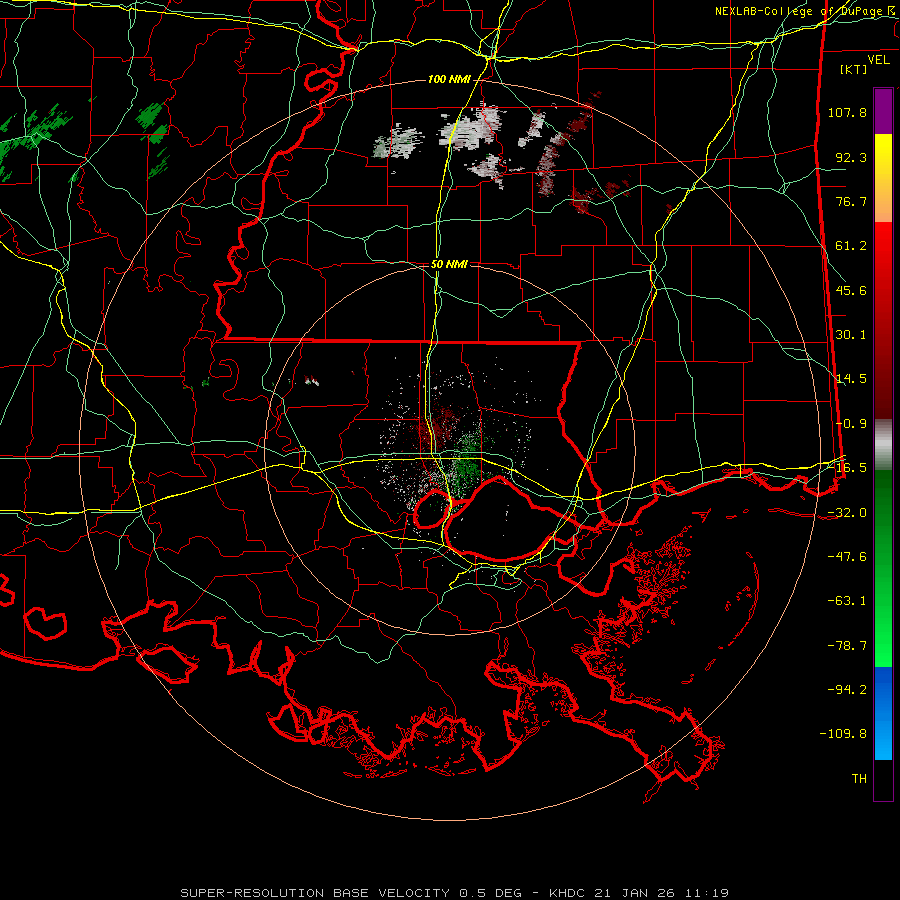900x900 pixels.
Task: Select the -78.7 scale value
Action: [847, 646]
